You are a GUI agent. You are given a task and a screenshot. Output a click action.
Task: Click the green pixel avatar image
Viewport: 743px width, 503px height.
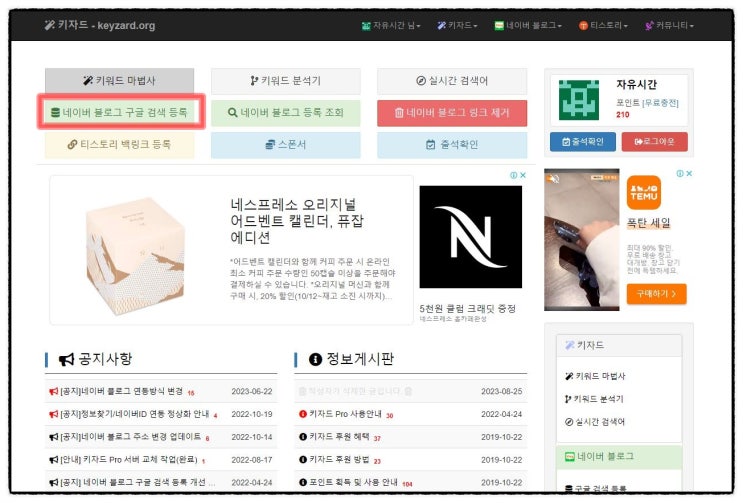point(579,100)
